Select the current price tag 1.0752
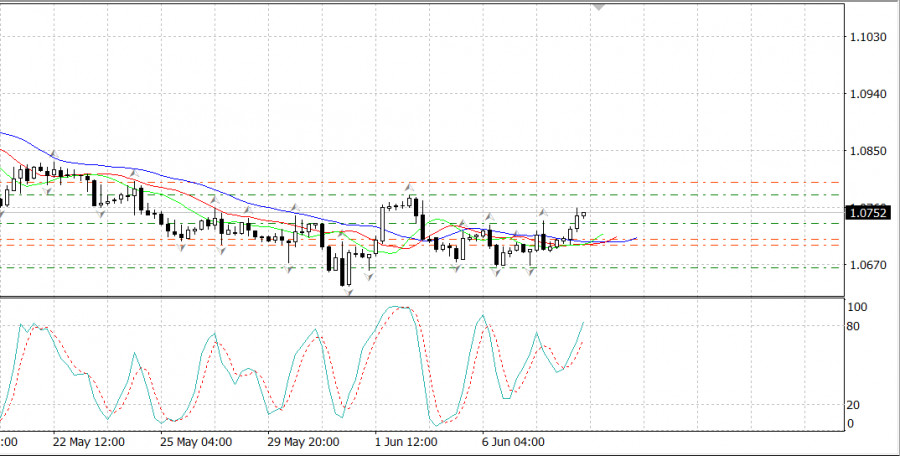This screenshot has height=456, width=900. [866, 212]
